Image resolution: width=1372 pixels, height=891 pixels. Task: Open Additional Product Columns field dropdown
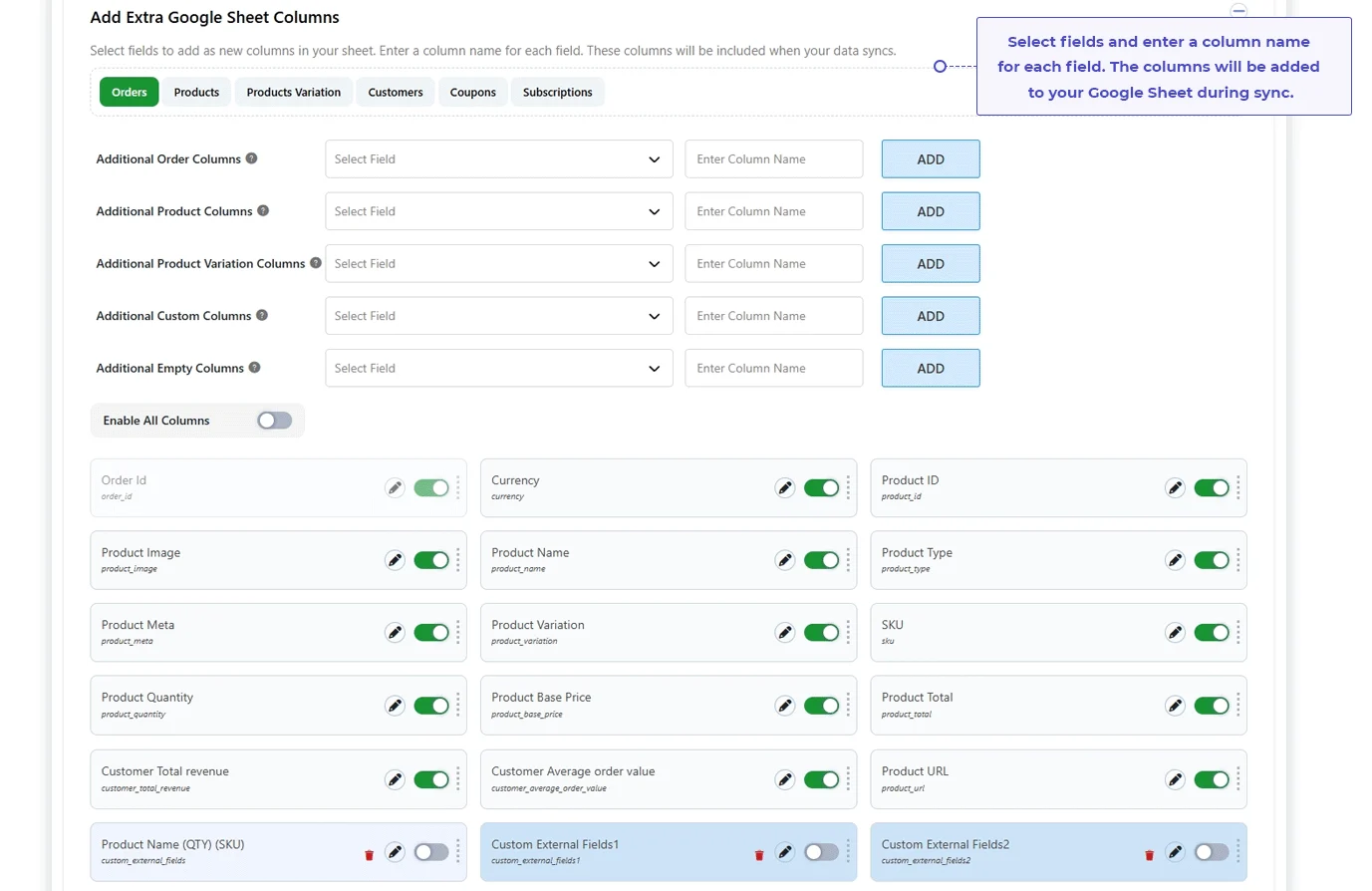click(499, 211)
